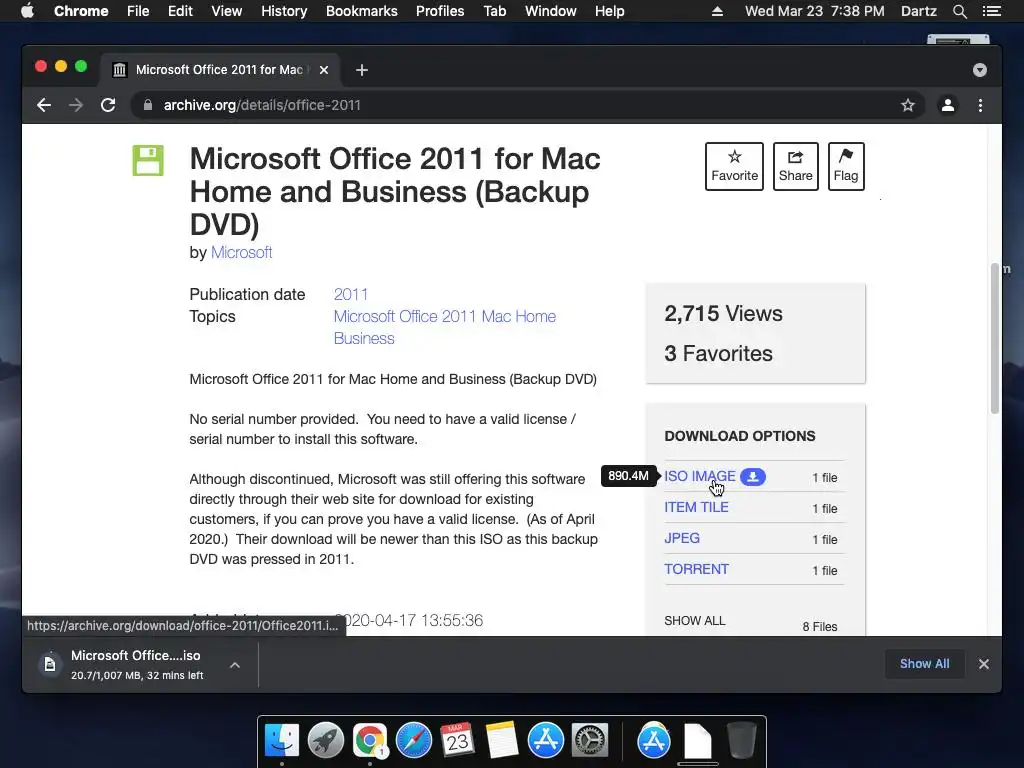Image resolution: width=1024 pixels, height=768 pixels.
Task: Open the tab search dropdown arrow
Action: pos(980,70)
